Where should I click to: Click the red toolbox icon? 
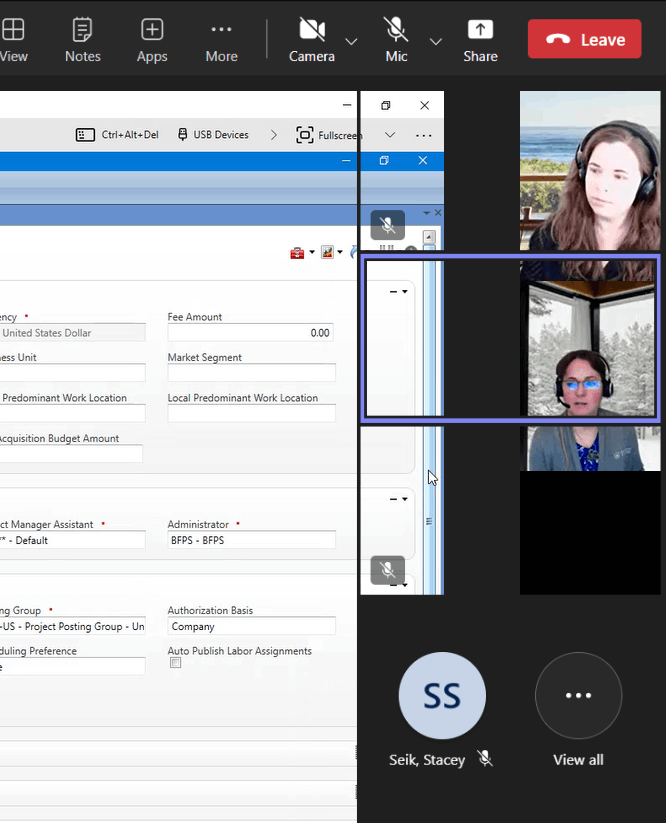297,253
